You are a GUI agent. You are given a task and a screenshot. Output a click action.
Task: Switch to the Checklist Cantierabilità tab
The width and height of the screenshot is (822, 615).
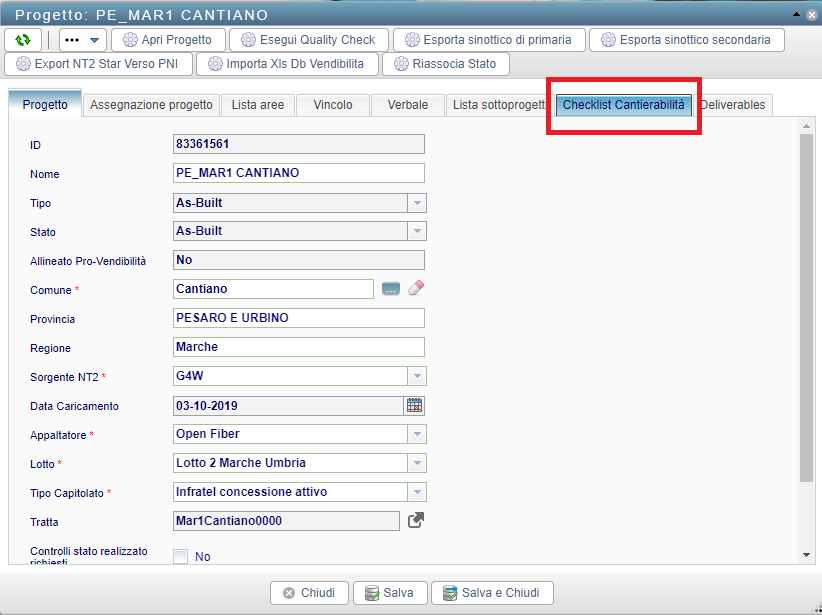click(x=624, y=105)
